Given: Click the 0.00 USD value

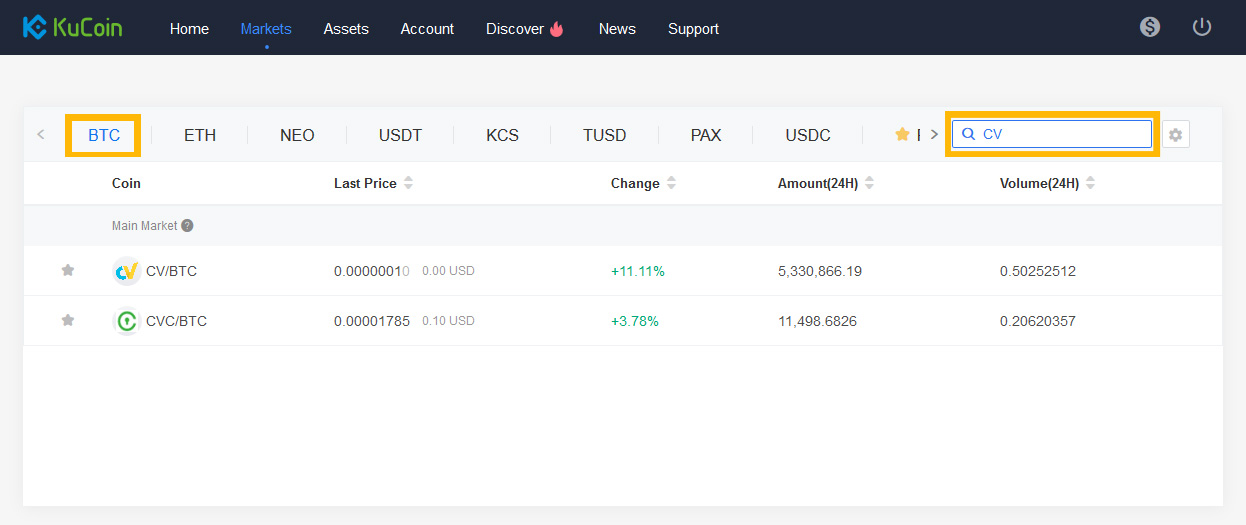Looking at the screenshot, I should click(x=448, y=271).
